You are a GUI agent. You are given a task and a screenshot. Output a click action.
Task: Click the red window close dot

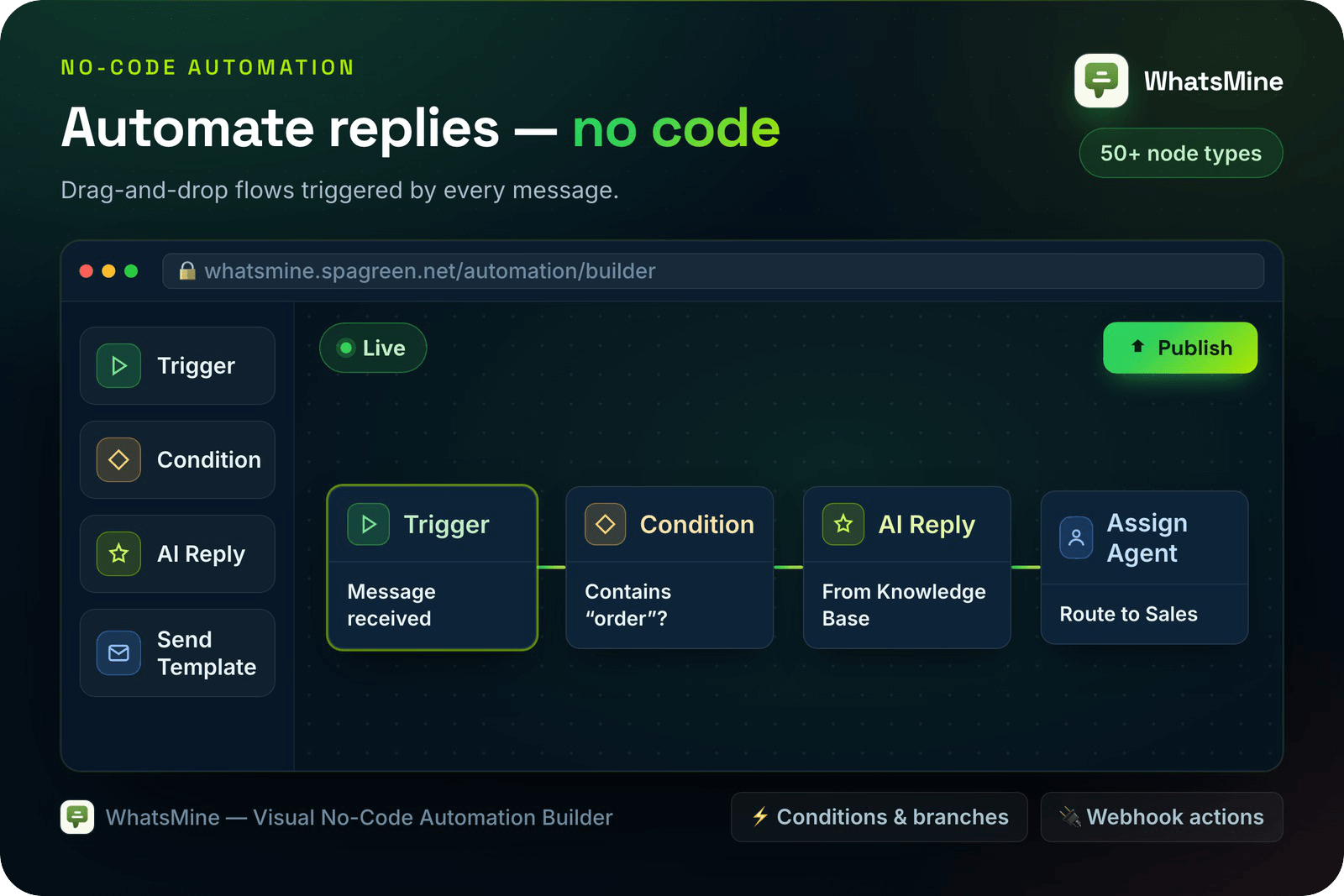[86, 271]
